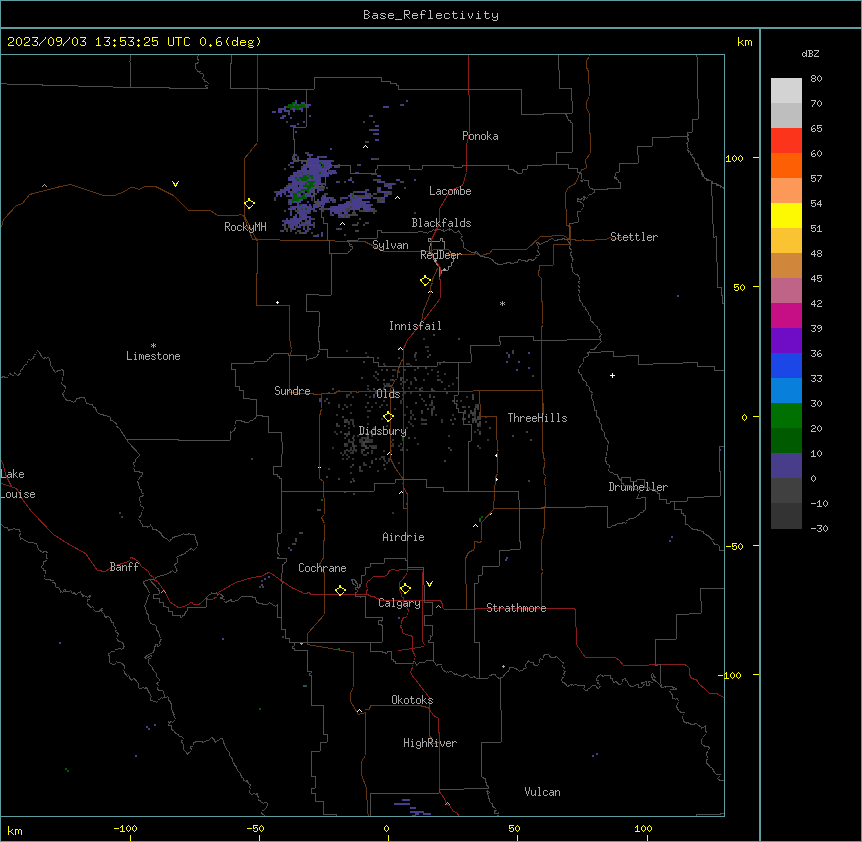
Task: Click the asterisk marker above Limestone label
Action: pos(153,346)
